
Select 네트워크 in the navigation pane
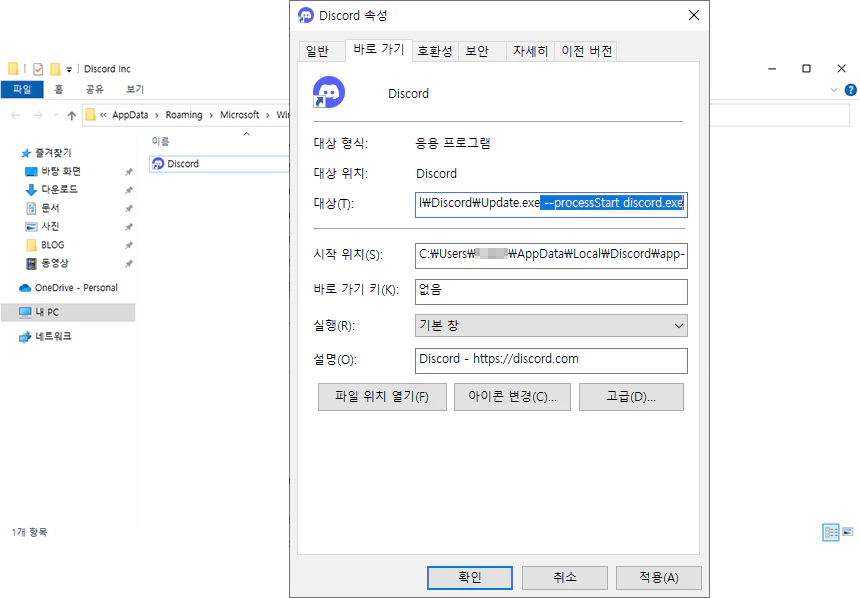coord(53,336)
